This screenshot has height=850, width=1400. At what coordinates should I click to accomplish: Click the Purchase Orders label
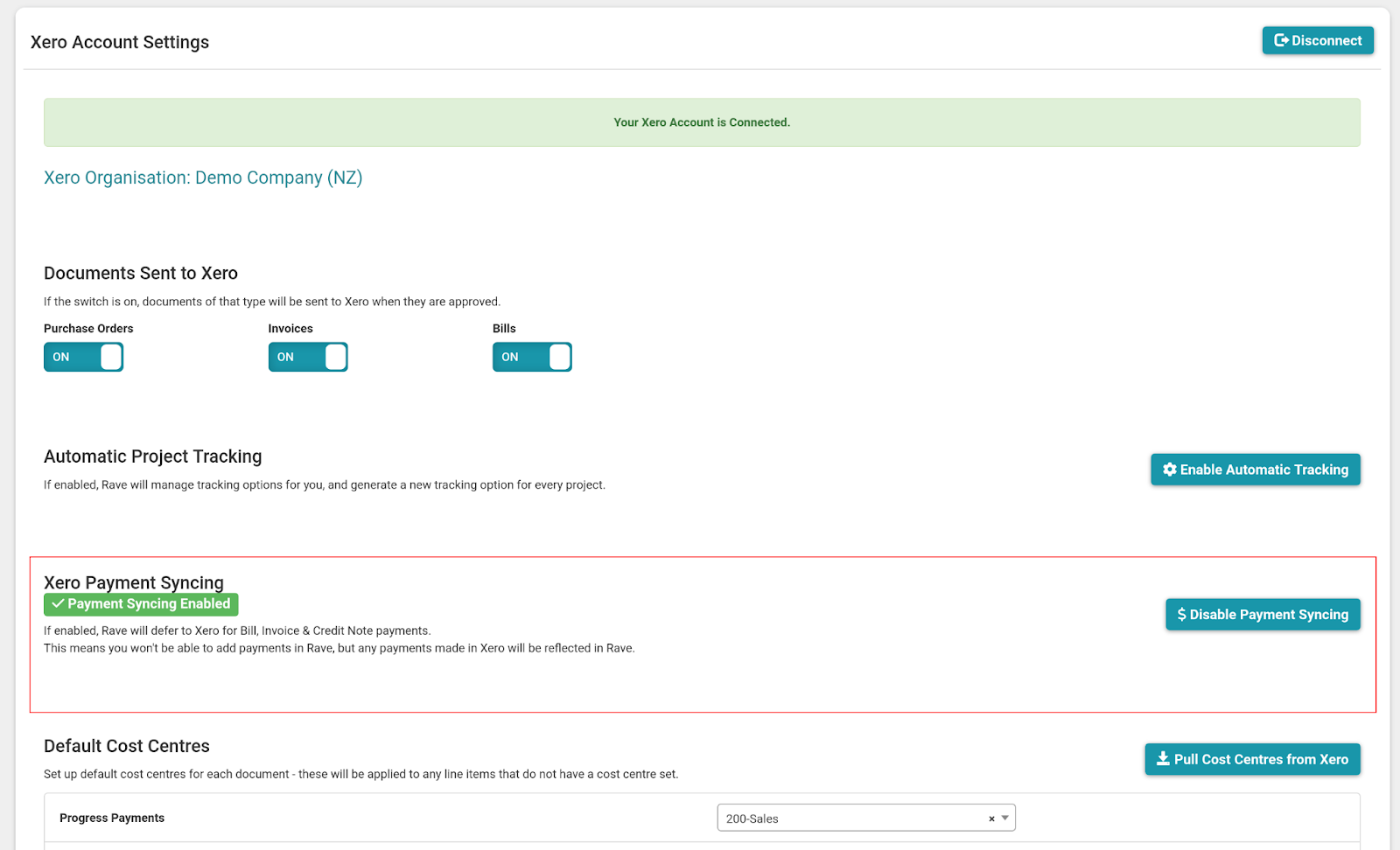coord(88,329)
